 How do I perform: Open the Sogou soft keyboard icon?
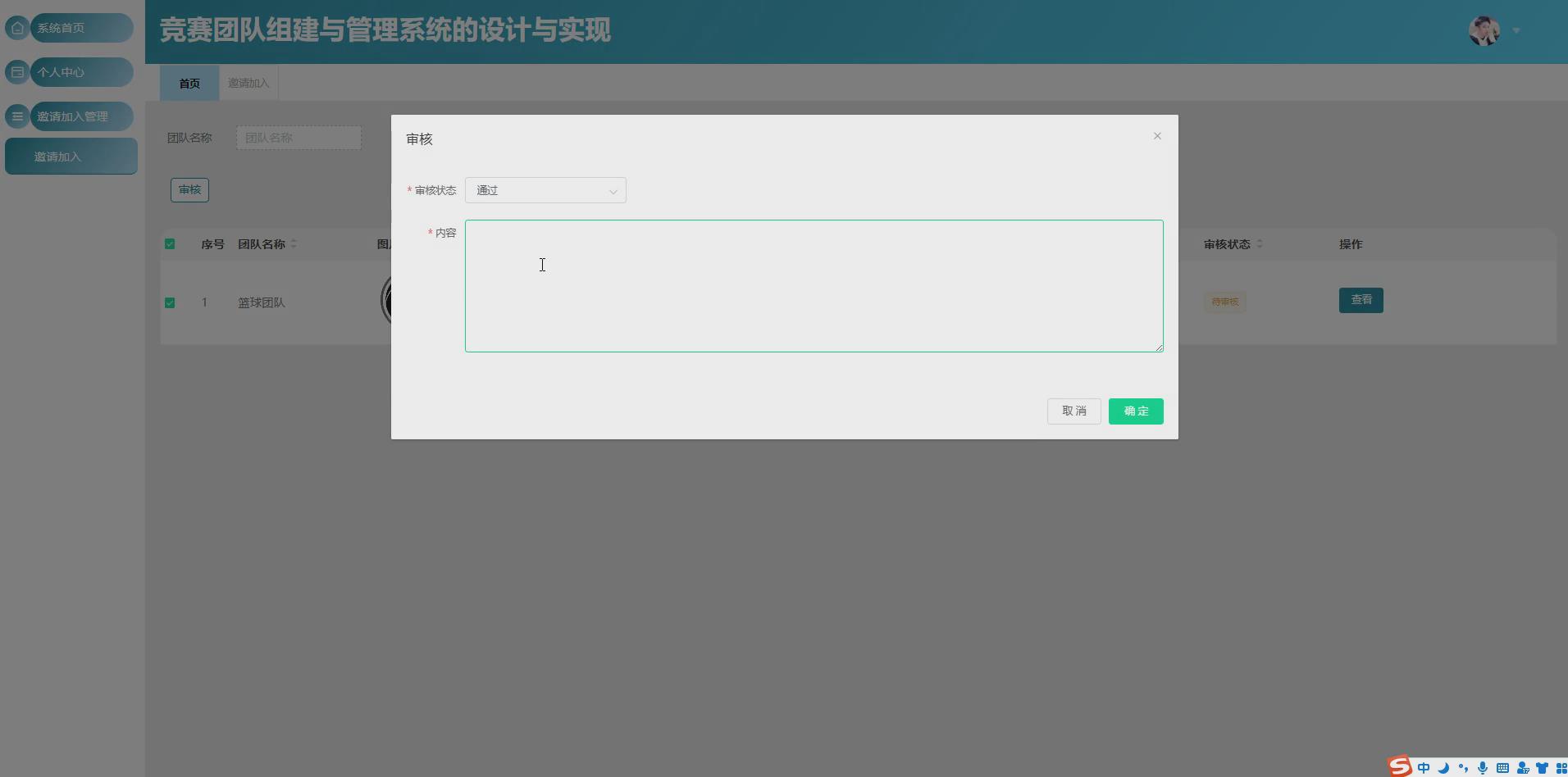[x=1502, y=768]
